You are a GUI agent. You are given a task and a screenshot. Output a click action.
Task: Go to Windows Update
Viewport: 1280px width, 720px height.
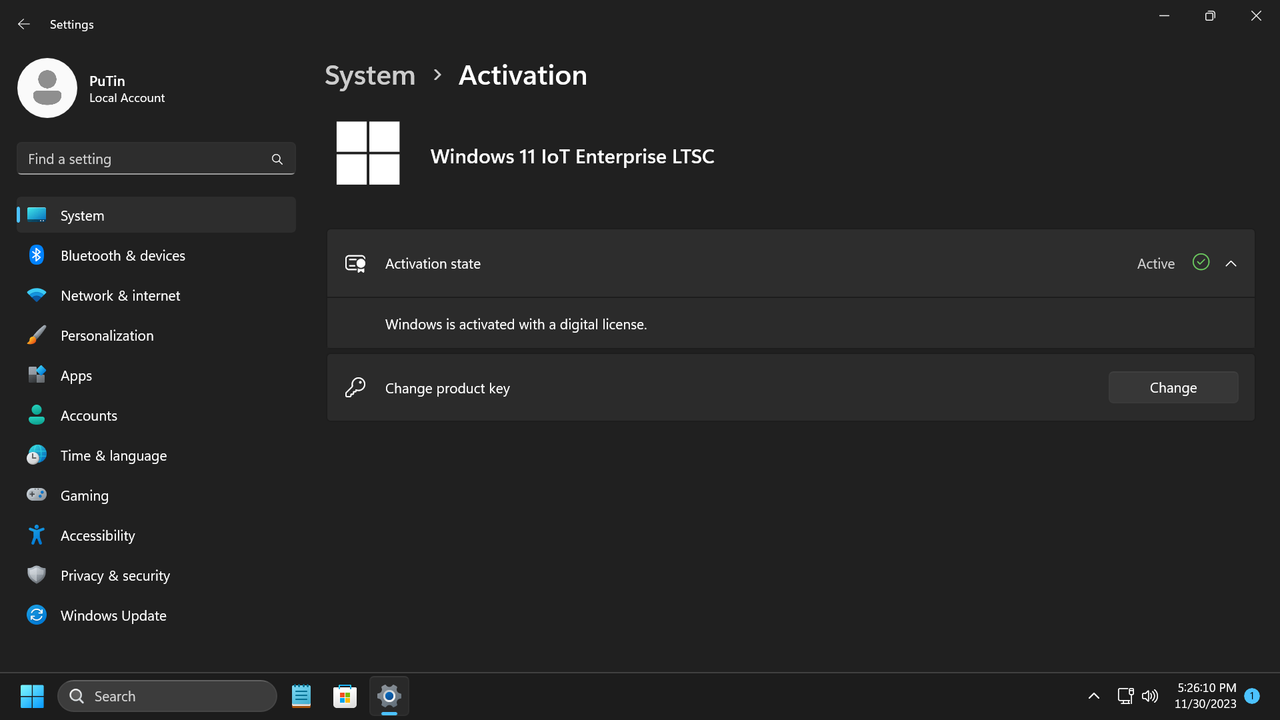(x=113, y=615)
